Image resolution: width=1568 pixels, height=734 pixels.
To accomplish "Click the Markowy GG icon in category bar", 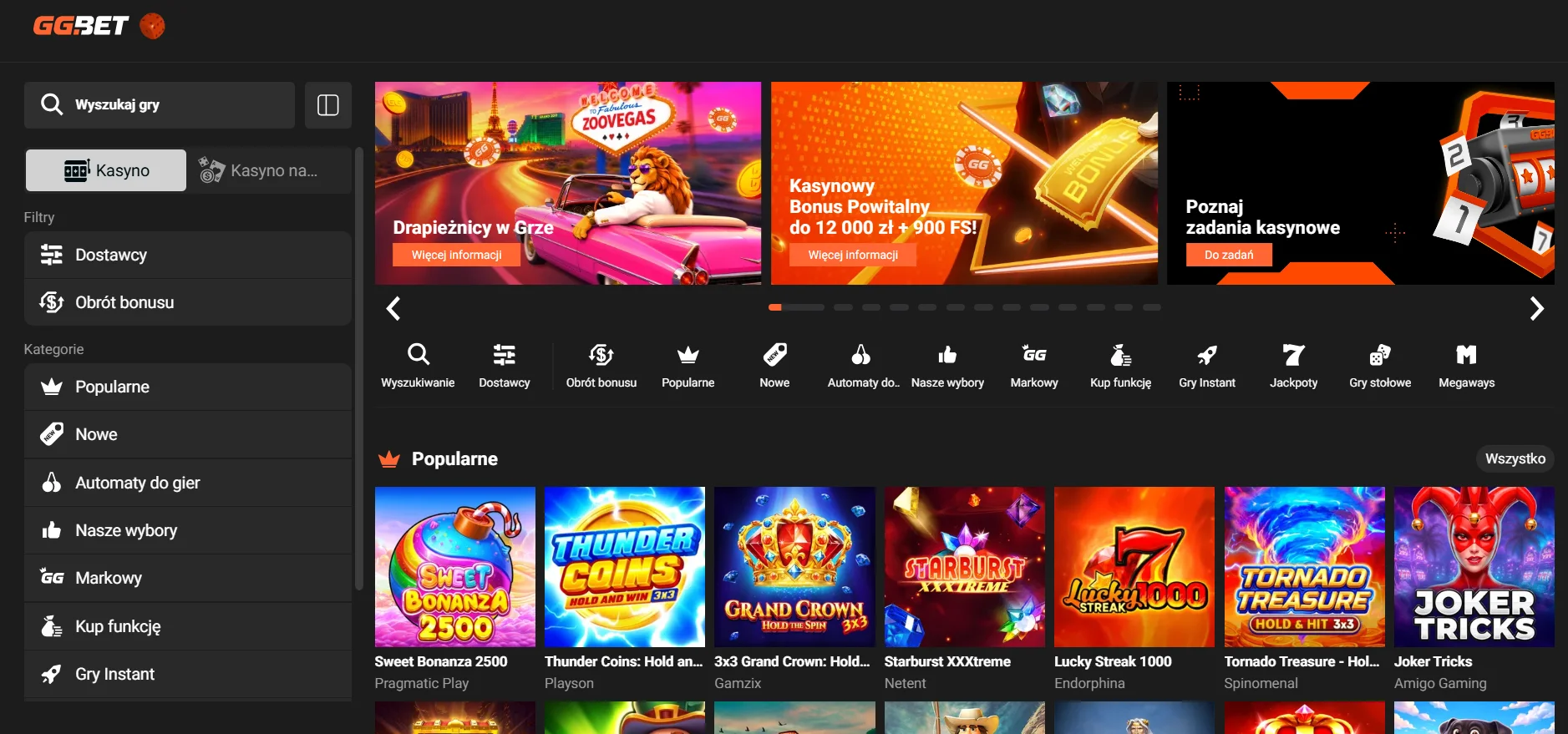I will [1034, 355].
